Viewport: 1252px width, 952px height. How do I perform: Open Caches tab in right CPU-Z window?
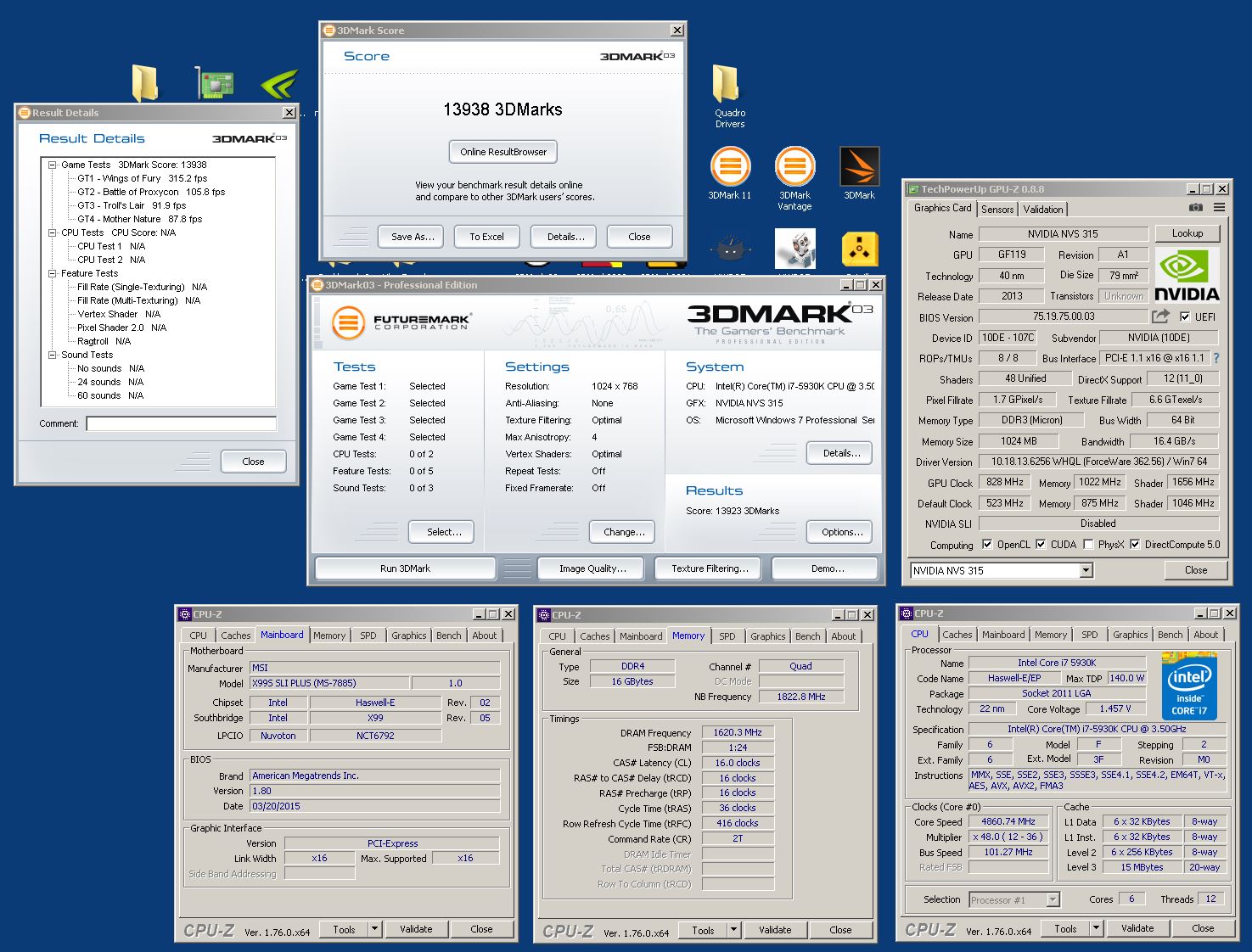[957, 635]
